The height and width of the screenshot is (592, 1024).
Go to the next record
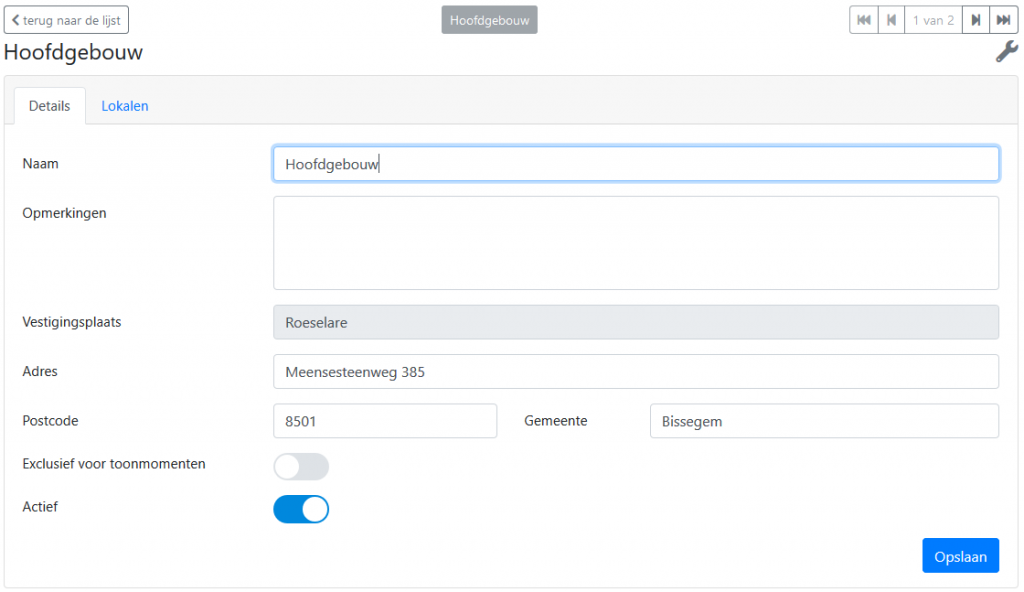point(976,20)
